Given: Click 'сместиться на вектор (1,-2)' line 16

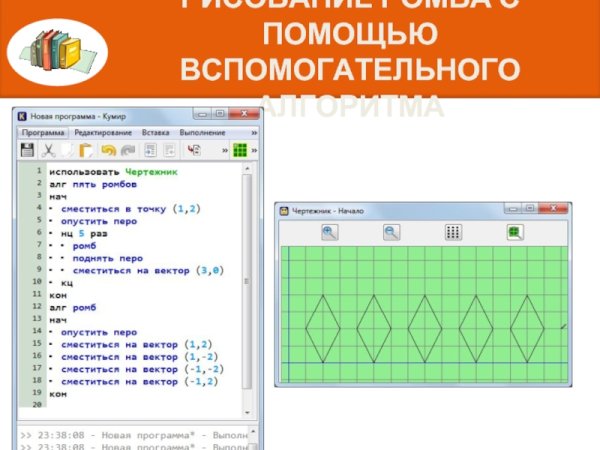Looking at the screenshot, I should (x=139, y=357).
